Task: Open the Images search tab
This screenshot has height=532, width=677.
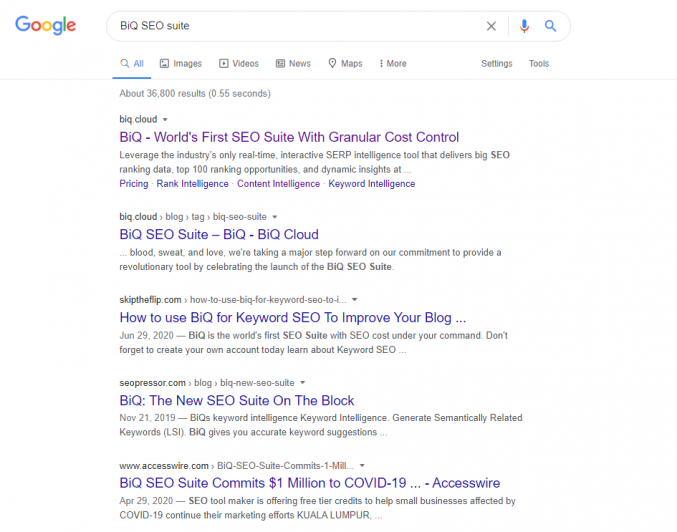Action: (x=181, y=63)
